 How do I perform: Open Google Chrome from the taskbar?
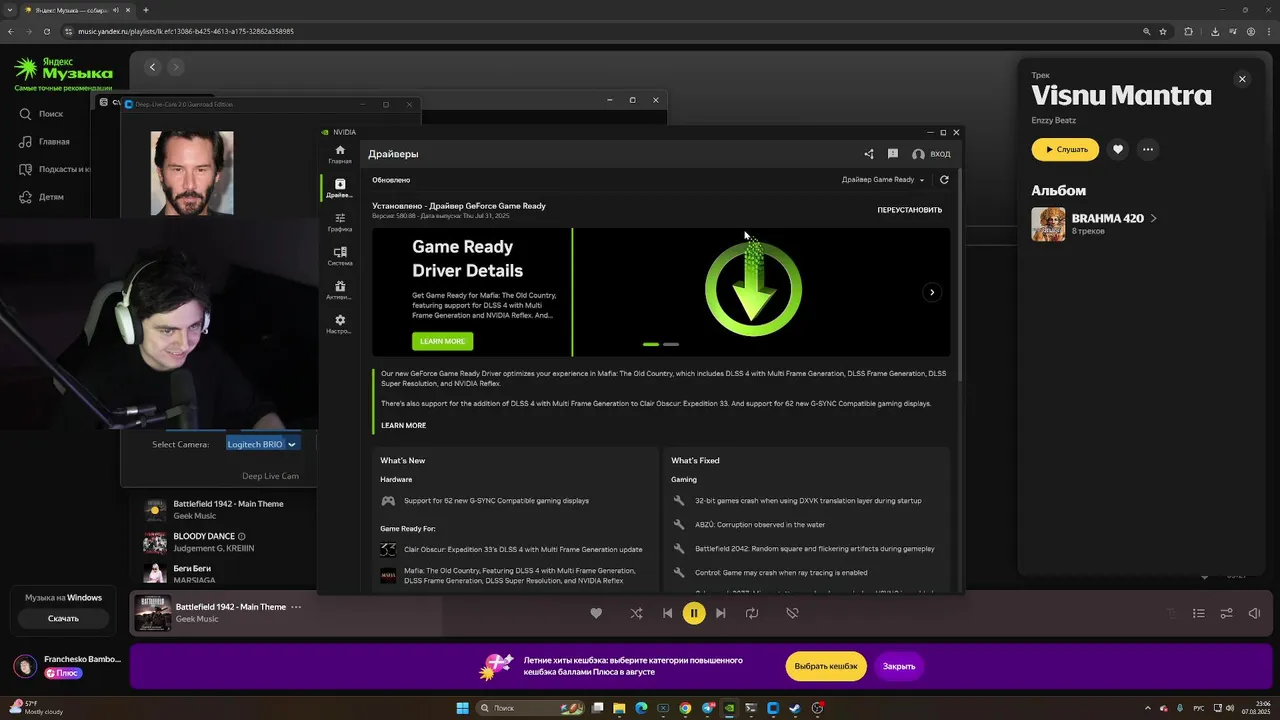point(685,708)
